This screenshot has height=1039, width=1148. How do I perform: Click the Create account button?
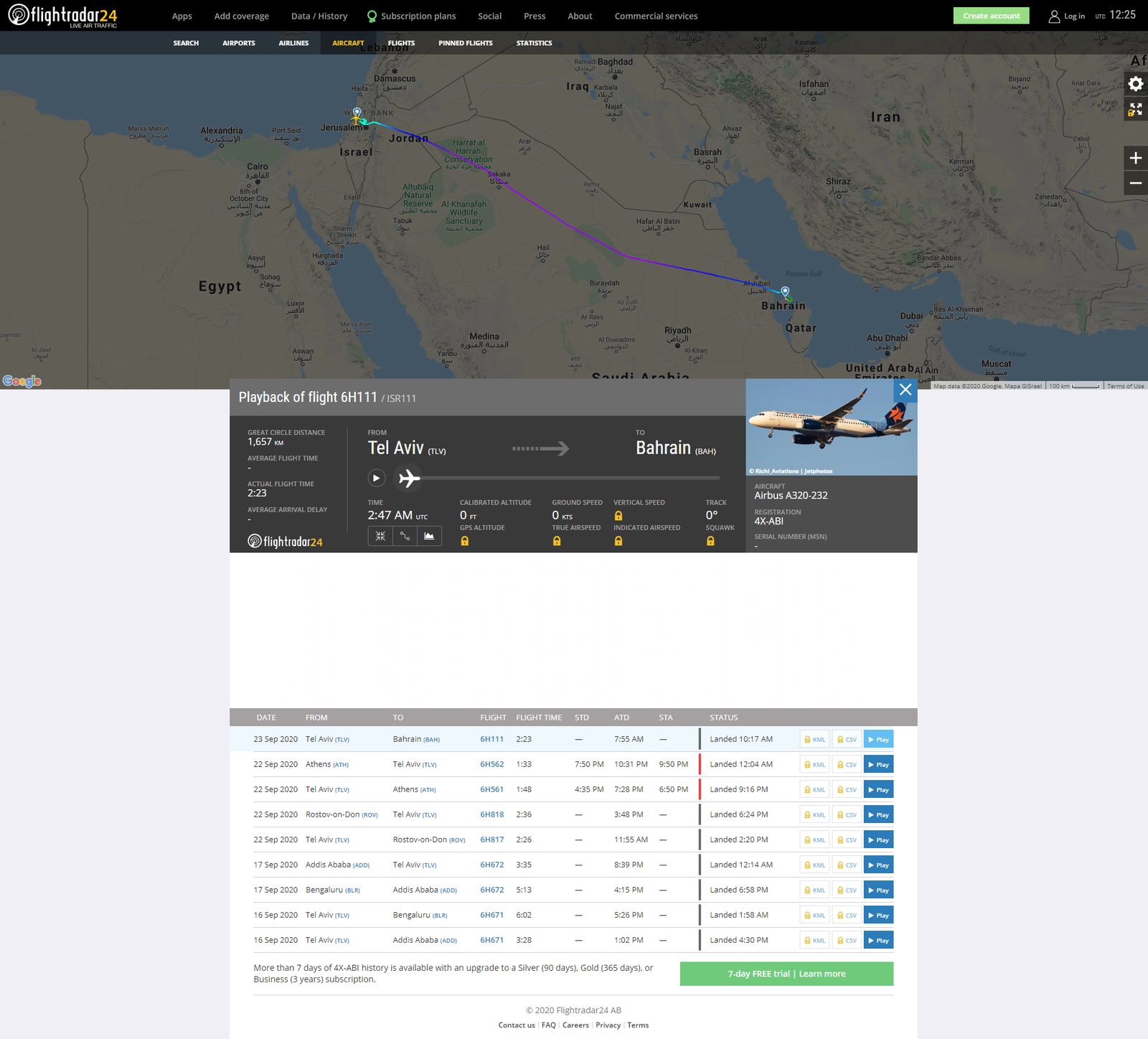991,16
